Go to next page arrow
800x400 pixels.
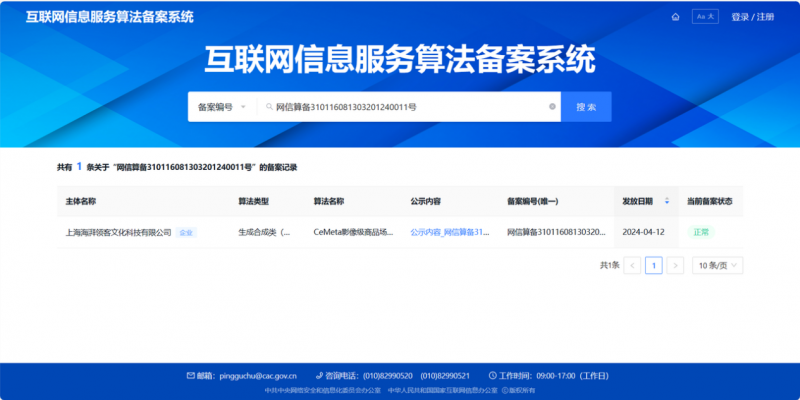(675, 265)
